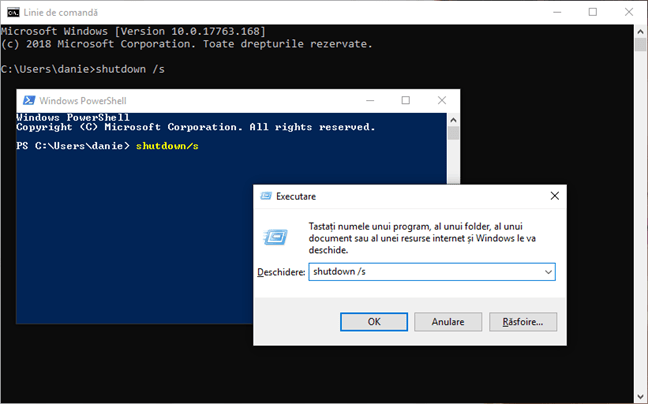Click the Windows PowerShell title text
This screenshot has width=648, height=404.
(x=83, y=100)
